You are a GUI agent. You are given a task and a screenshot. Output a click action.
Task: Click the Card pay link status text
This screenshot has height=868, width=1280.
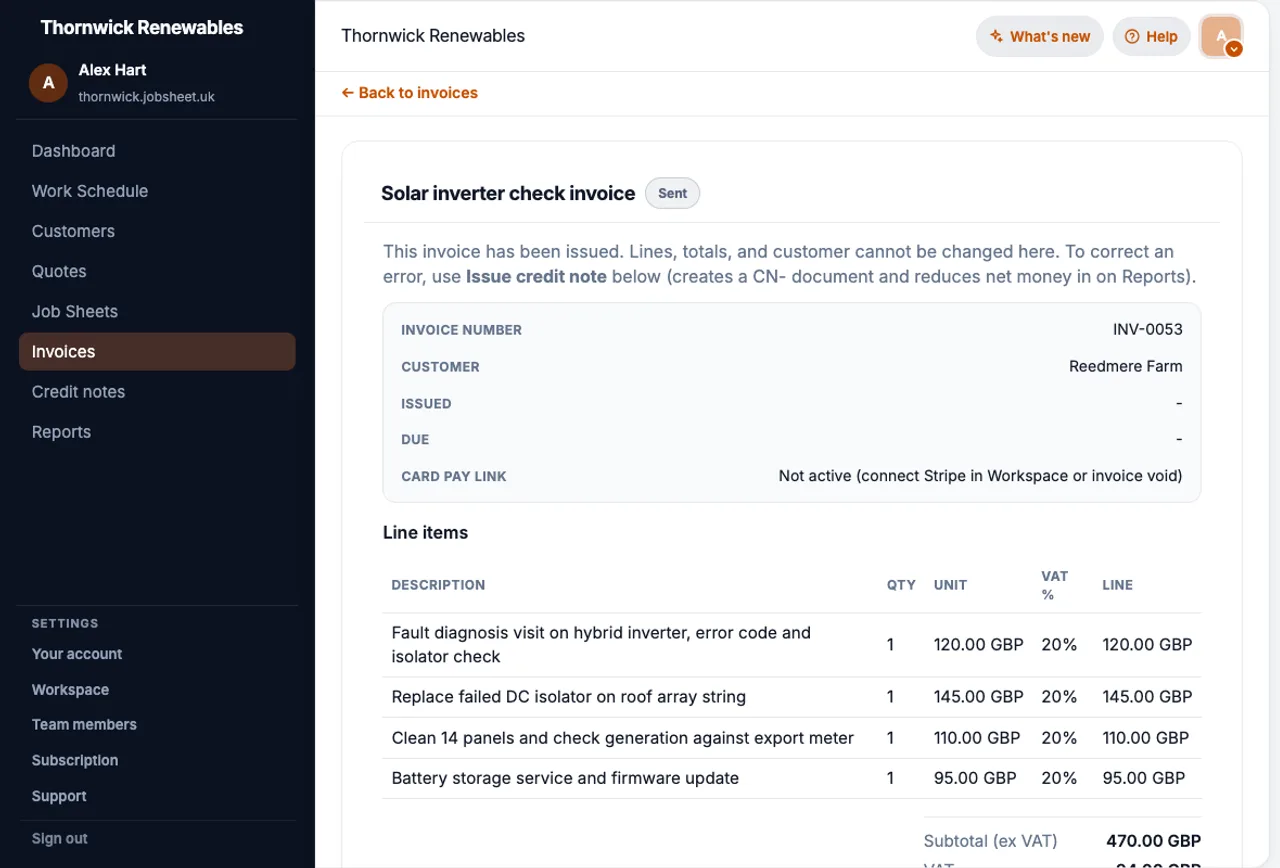pos(980,476)
